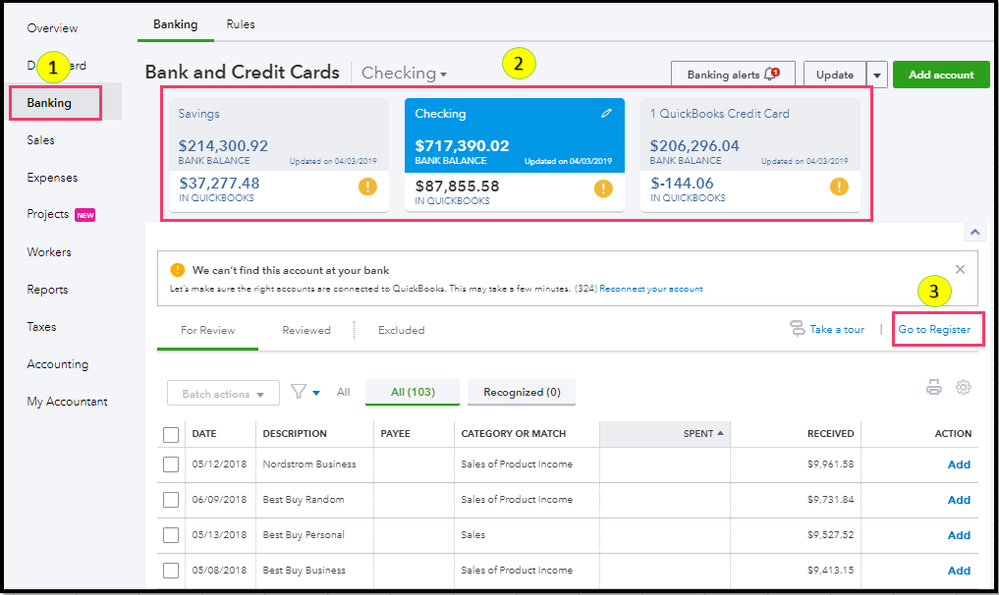This screenshot has height=595, width=999.
Task: Click the pencil edit icon on Checking card
Action: [606, 114]
